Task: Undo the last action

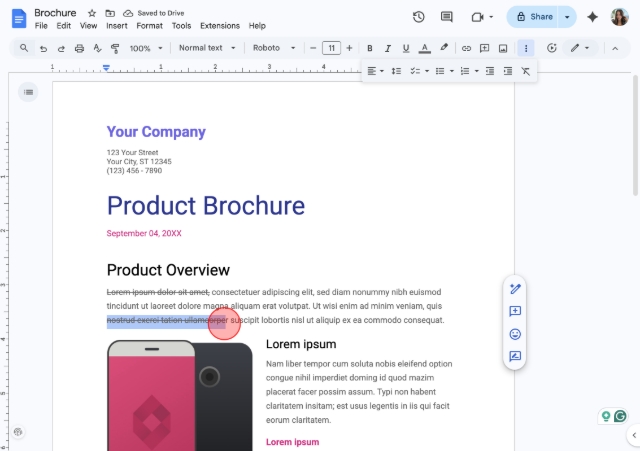Action: tap(43, 49)
